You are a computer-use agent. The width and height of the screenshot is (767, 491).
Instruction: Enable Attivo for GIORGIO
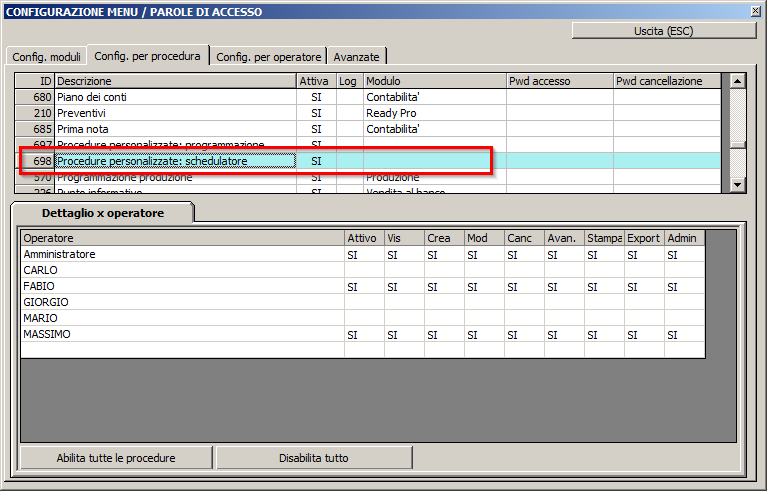(364, 302)
